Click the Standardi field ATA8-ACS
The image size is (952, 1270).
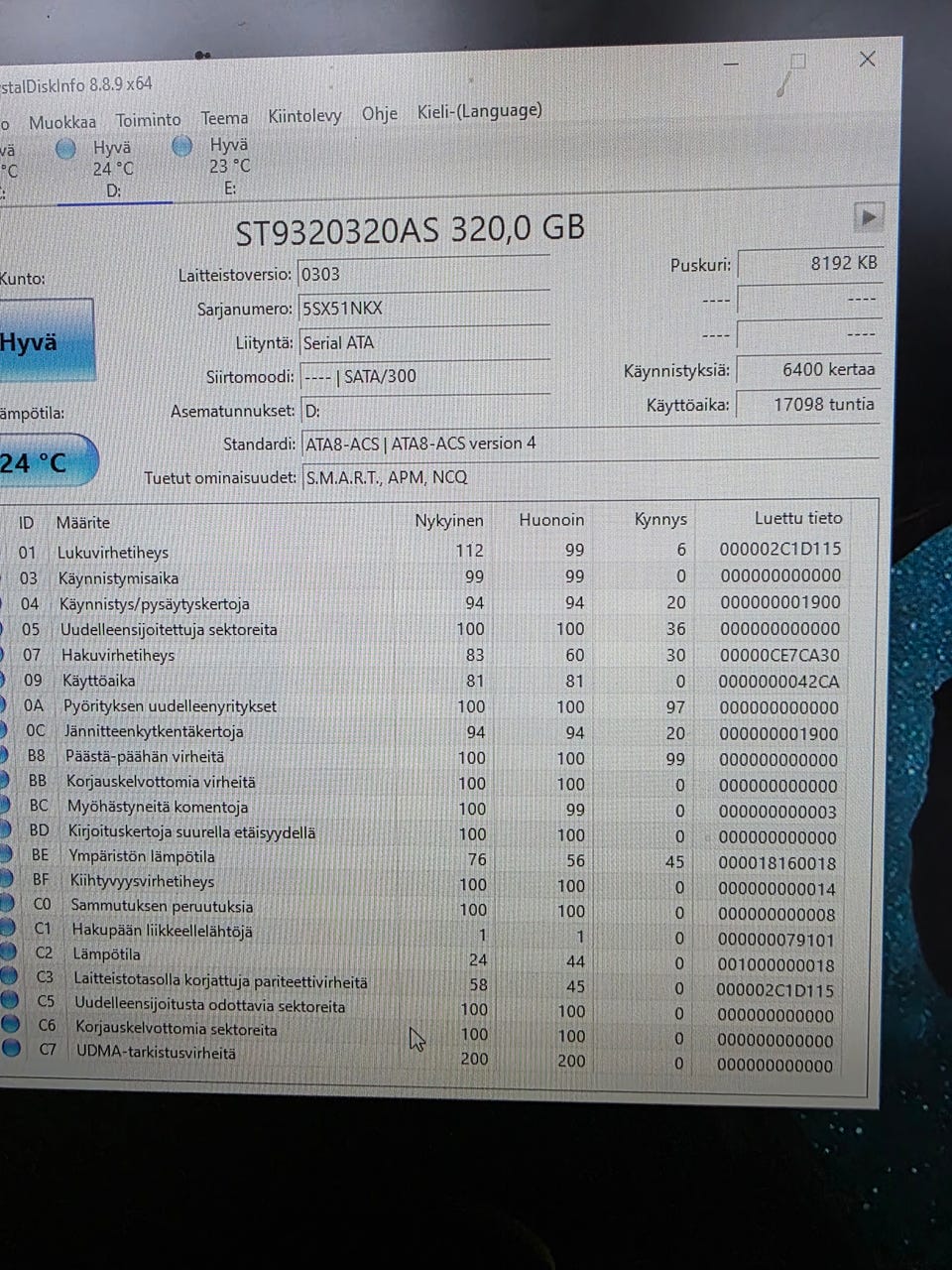click(589, 444)
